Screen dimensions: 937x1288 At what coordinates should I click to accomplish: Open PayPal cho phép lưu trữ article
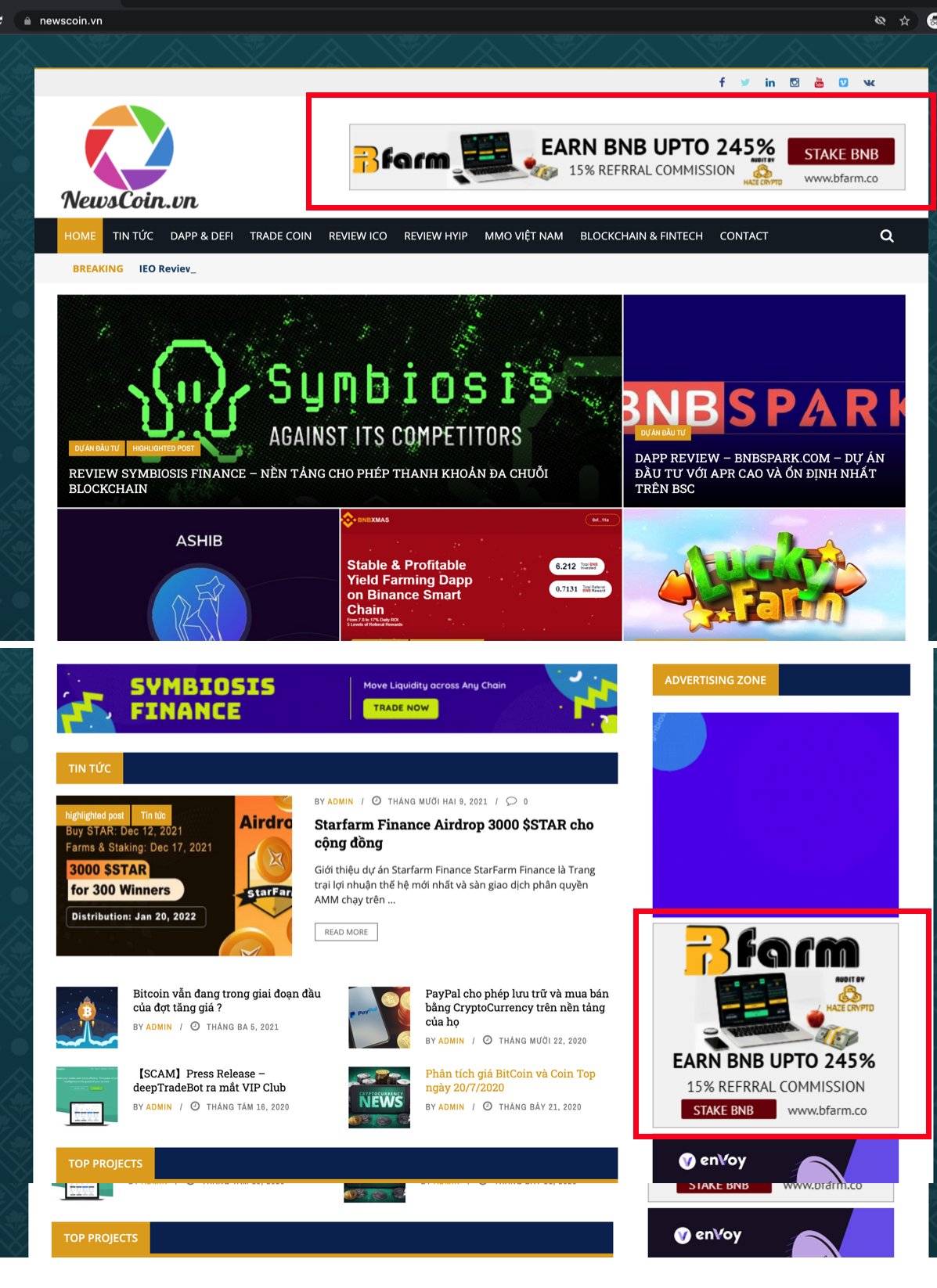(517, 1007)
